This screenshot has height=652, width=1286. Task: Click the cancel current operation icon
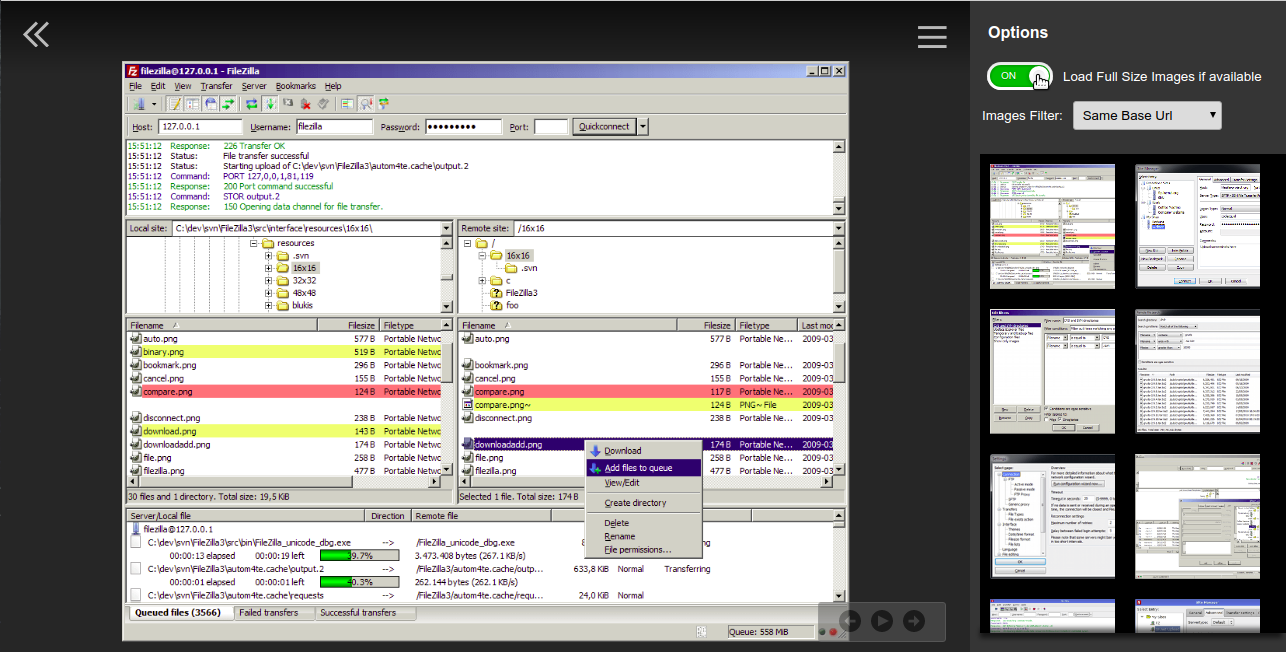point(288,102)
